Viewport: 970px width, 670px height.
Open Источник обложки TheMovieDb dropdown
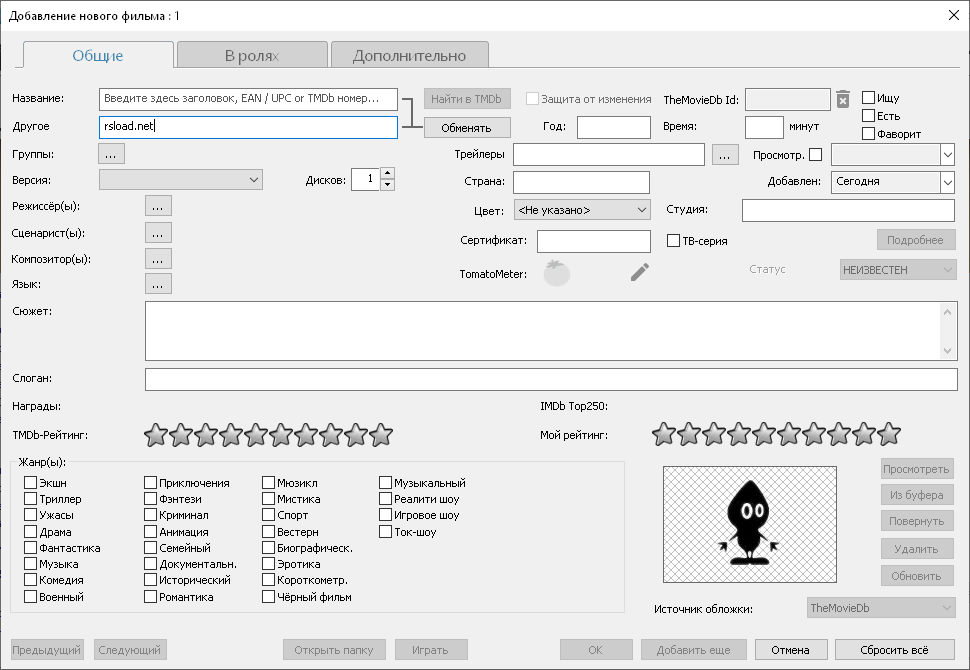pyautogui.click(x=882, y=608)
